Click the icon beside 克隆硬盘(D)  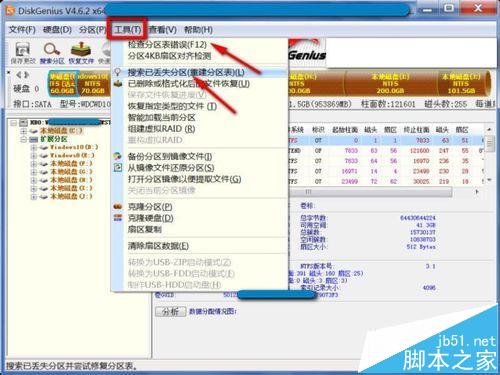point(117,218)
